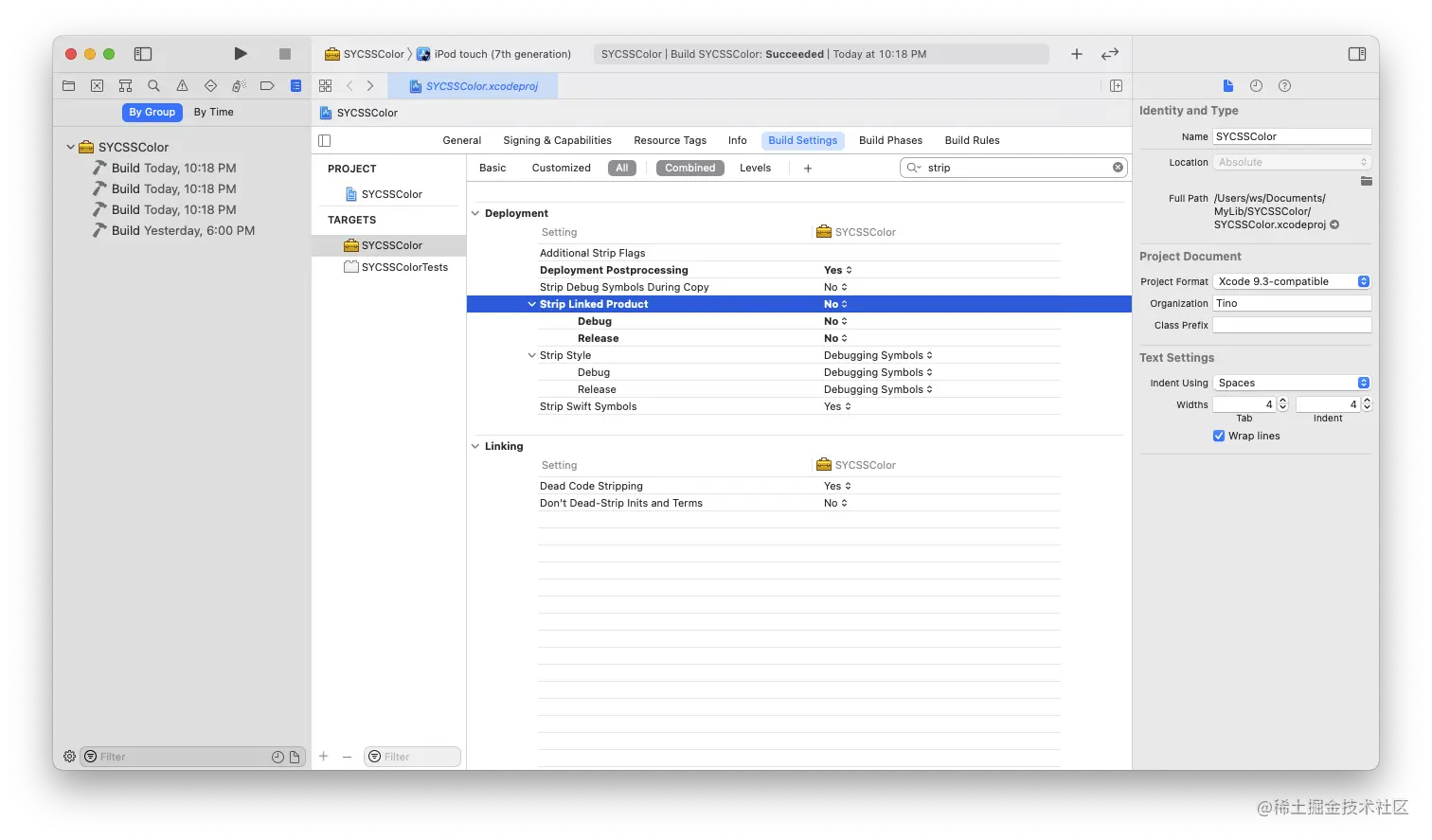Adjust Tab width stepper
Image resolution: width=1432 pixels, height=840 pixels.
coord(1283,404)
